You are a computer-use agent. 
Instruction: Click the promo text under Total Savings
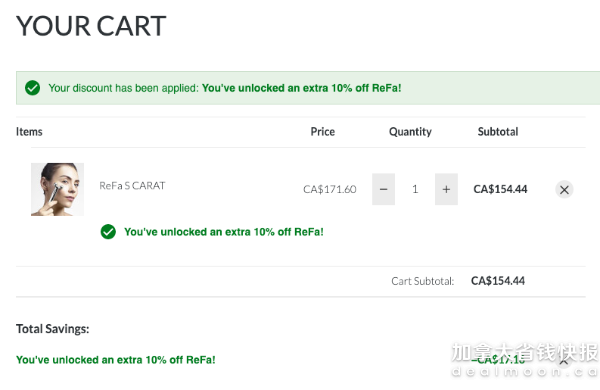click(116, 360)
